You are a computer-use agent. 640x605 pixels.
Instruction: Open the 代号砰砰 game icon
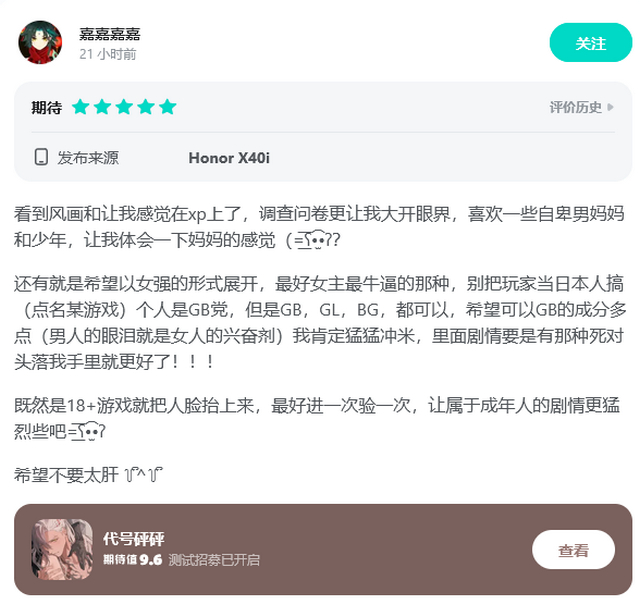pyautogui.click(x=62, y=549)
